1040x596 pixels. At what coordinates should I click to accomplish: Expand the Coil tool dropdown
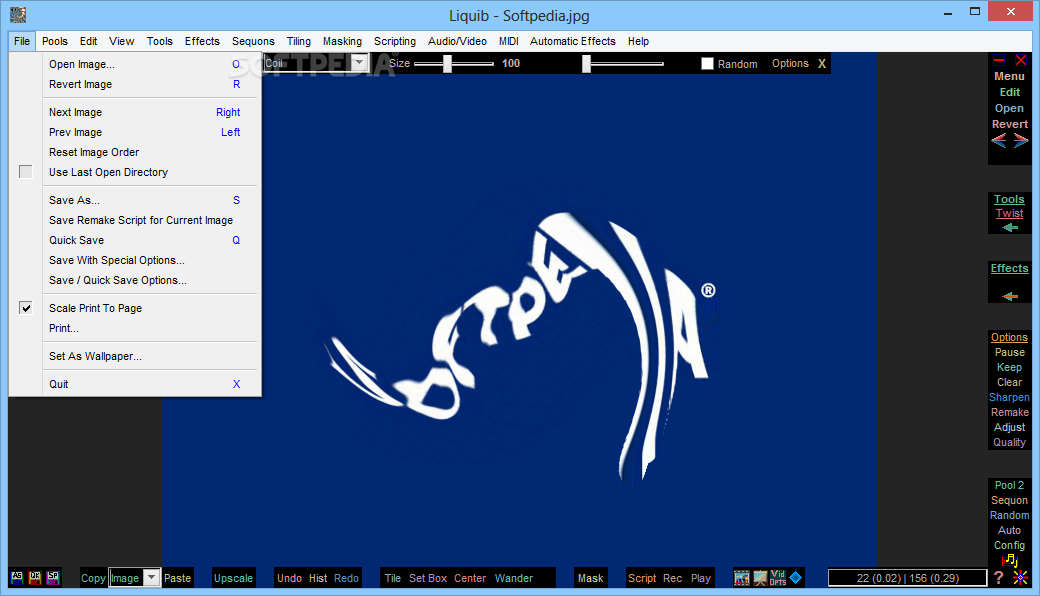click(x=359, y=63)
